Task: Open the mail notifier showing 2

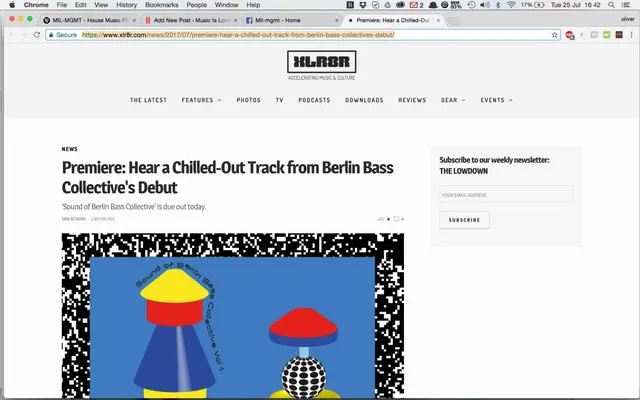Action: point(416,5)
